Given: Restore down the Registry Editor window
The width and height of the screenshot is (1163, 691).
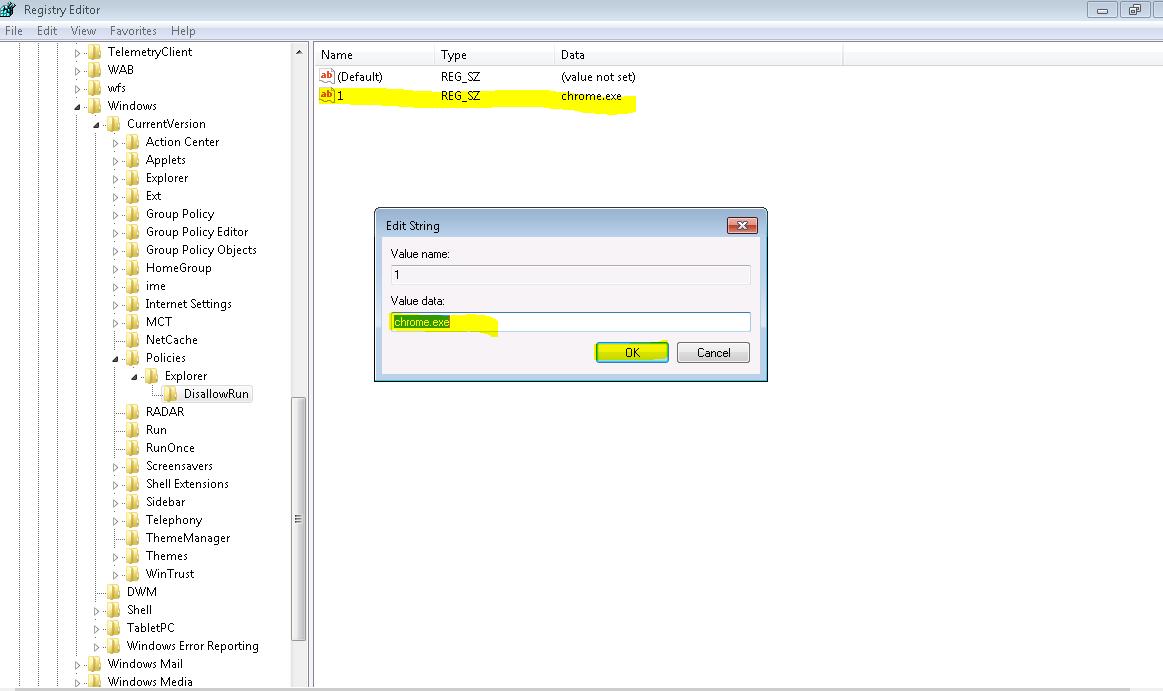Looking at the screenshot, I should 1135,10.
